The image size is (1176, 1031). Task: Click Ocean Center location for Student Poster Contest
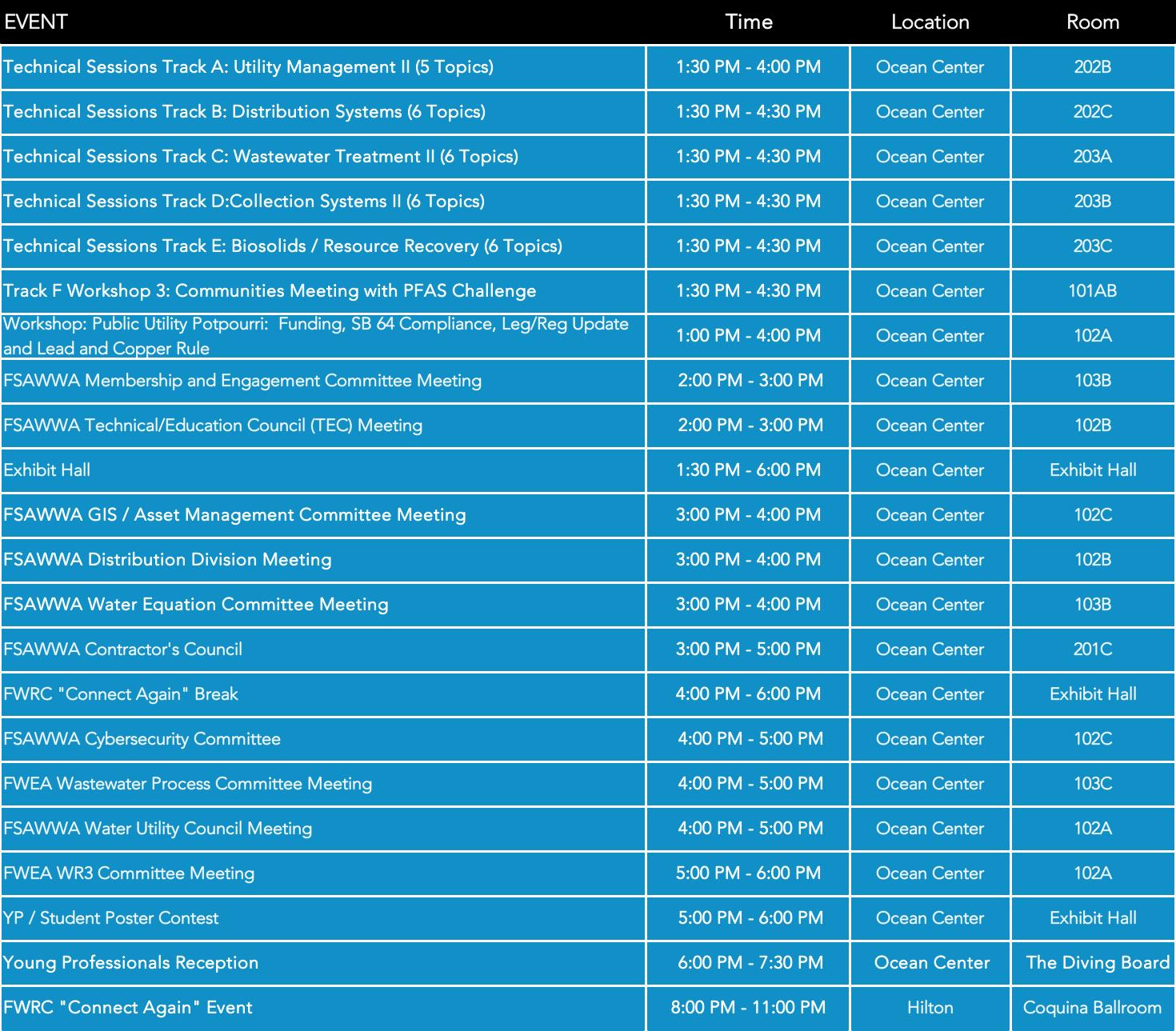pos(930,918)
